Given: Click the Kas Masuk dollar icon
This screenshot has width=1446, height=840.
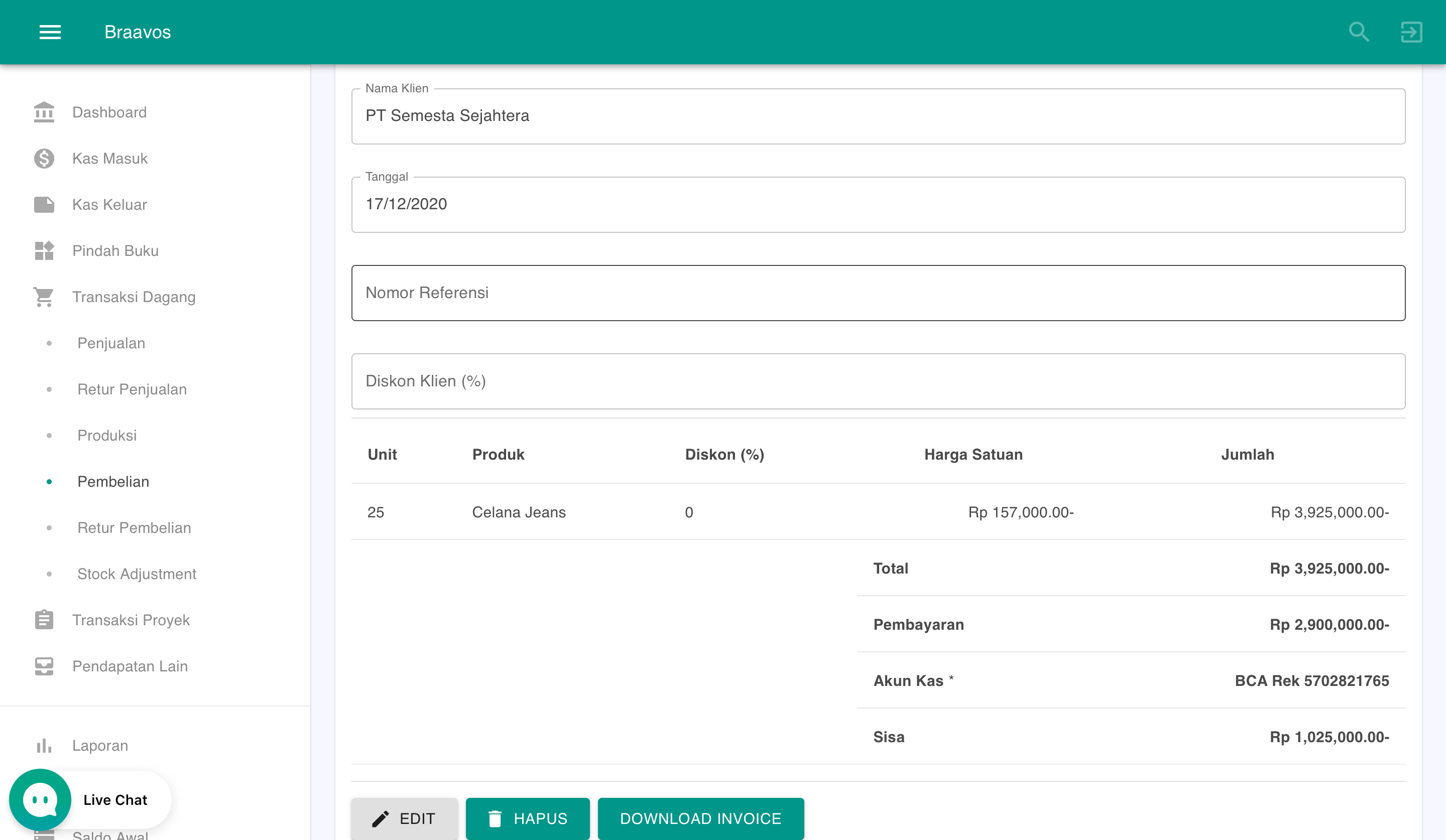Looking at the screenshot, I should [x=44, y=158].
